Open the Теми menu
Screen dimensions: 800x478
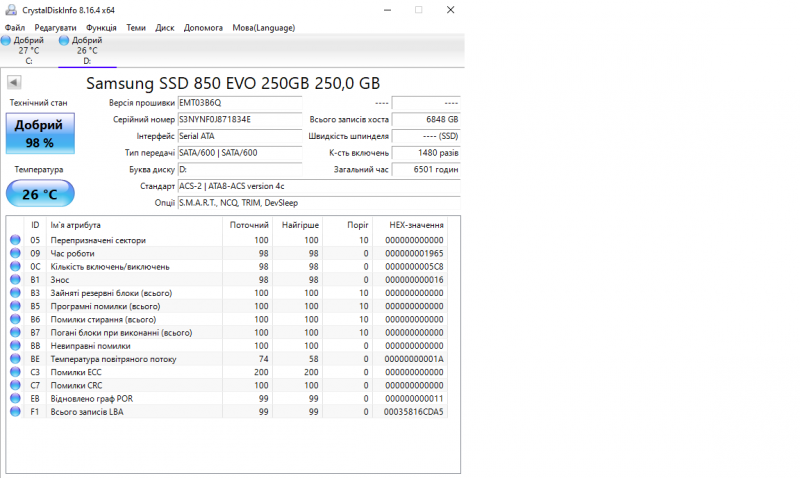pyautogui.click(x=136, y=28)
